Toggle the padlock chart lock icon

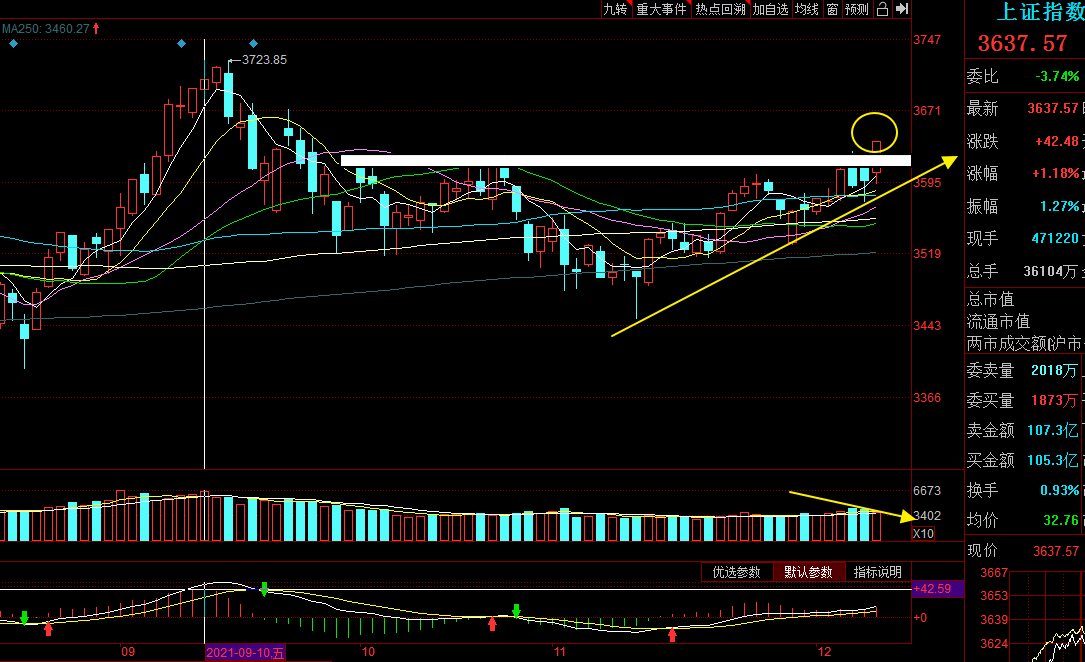point(882,9)
